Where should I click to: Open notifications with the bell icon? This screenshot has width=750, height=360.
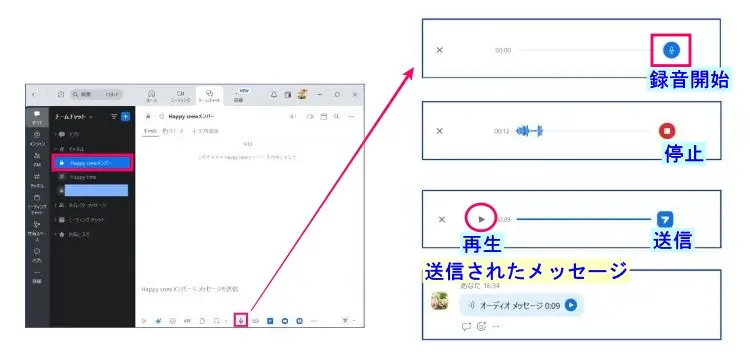pyautogui.click(x=274, y=95)
